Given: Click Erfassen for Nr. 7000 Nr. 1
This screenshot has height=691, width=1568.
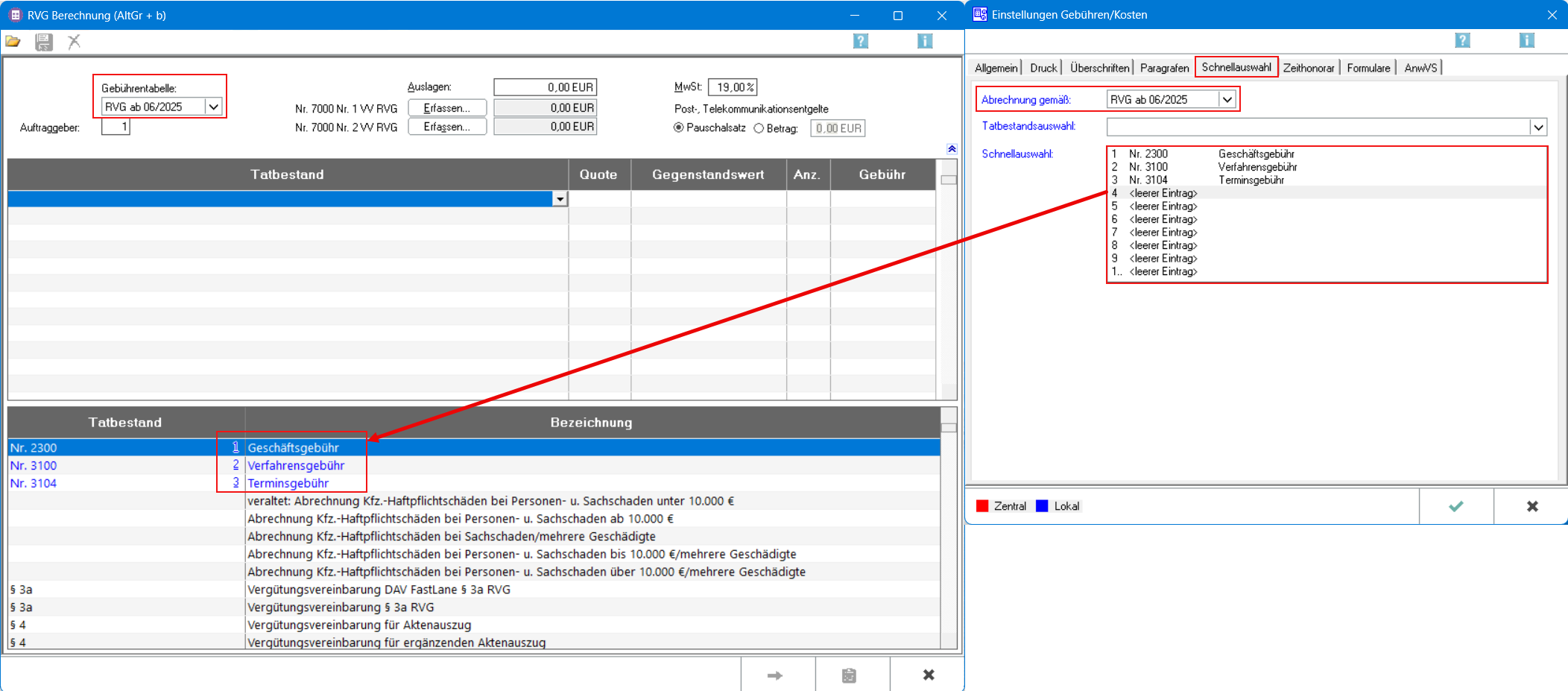Looking at the screenshot, I should (446, 108).
